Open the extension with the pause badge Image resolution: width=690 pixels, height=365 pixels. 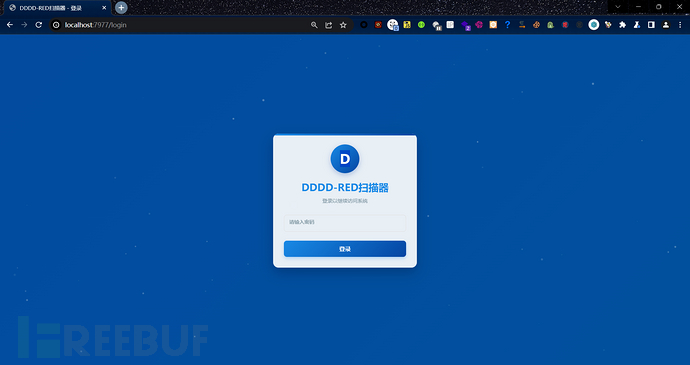436,26
